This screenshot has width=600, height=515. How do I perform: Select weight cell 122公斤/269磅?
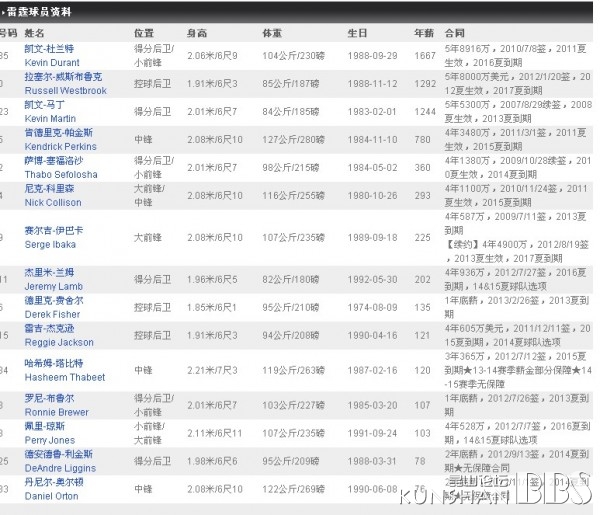coord(293,489)
